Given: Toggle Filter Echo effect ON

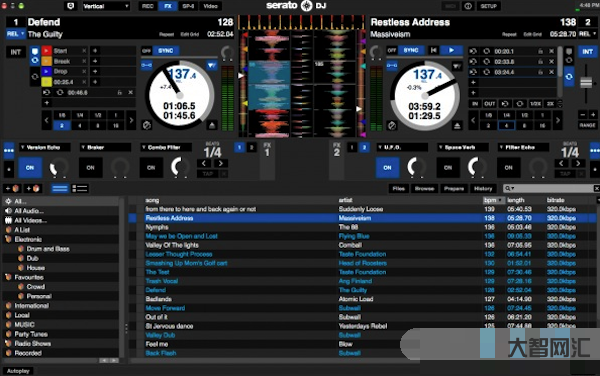Looking at the screenshot, I should [508, 168].
